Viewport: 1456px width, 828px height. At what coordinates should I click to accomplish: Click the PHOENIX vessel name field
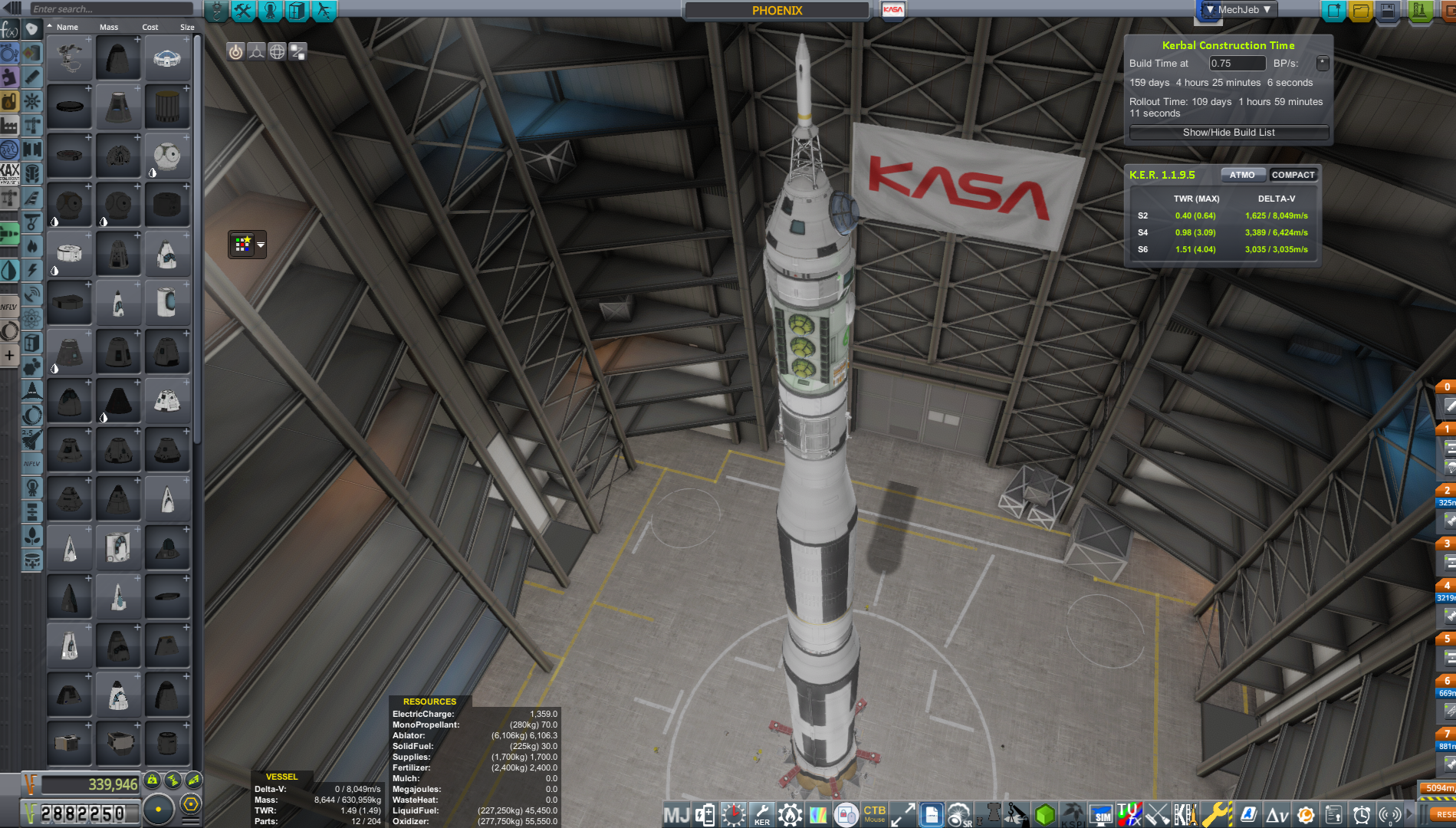tap(777, 11)
